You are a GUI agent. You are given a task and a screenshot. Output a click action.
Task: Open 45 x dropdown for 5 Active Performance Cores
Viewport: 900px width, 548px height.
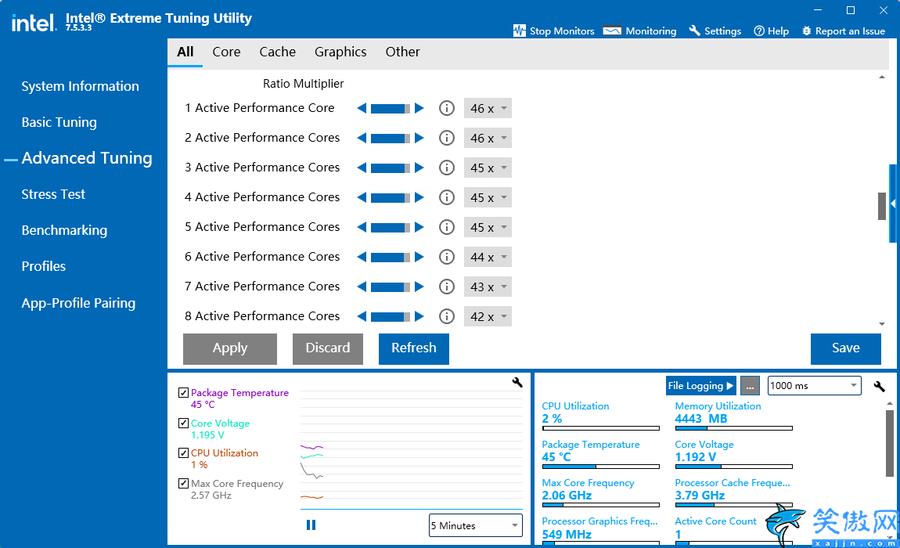(x=487, y=227)
